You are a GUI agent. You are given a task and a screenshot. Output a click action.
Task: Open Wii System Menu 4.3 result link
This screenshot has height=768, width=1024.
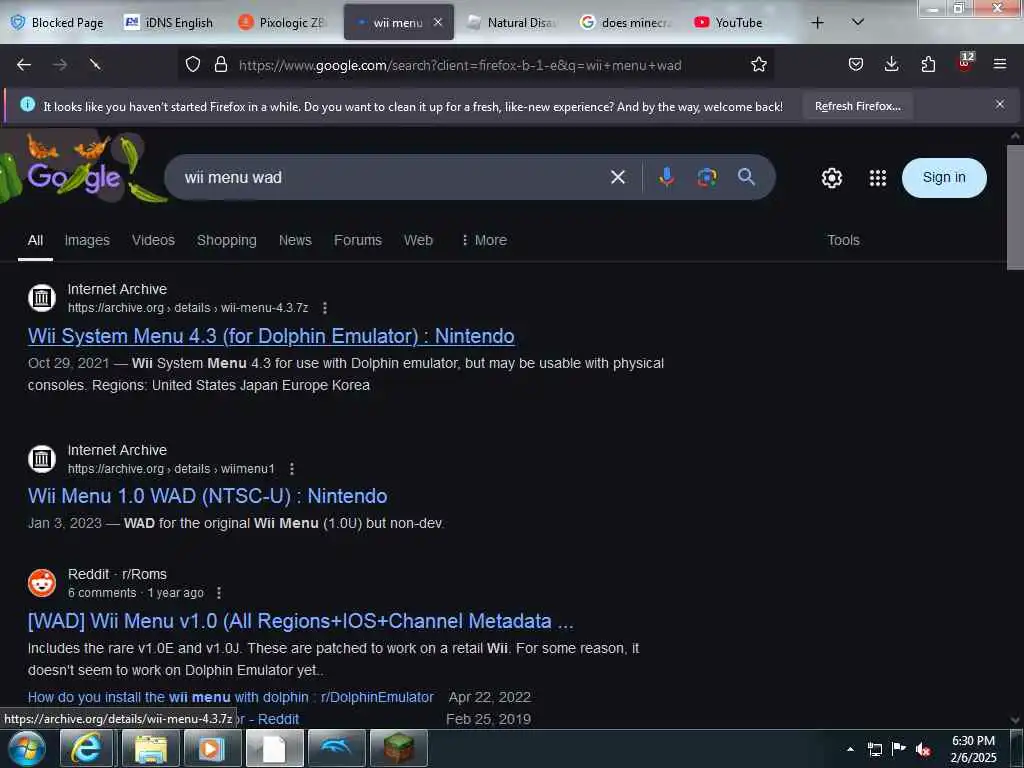click(x=271, y=336)
